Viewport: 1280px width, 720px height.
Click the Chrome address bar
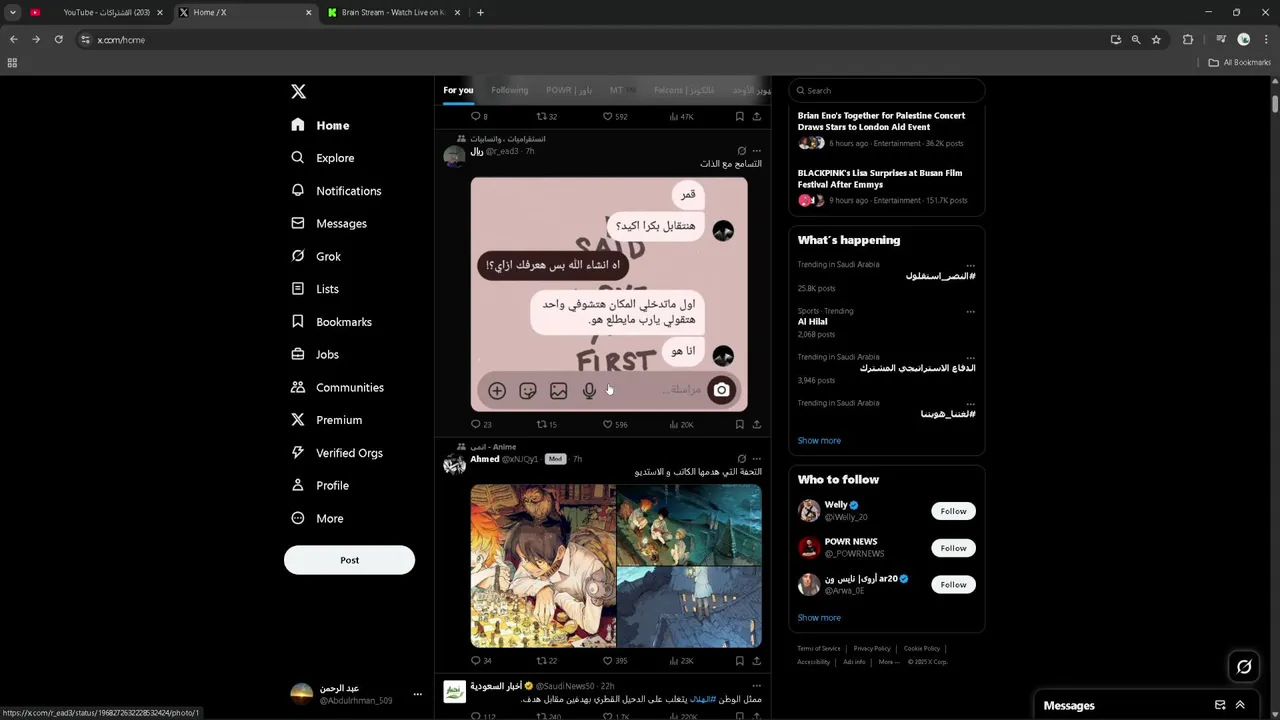590,39
